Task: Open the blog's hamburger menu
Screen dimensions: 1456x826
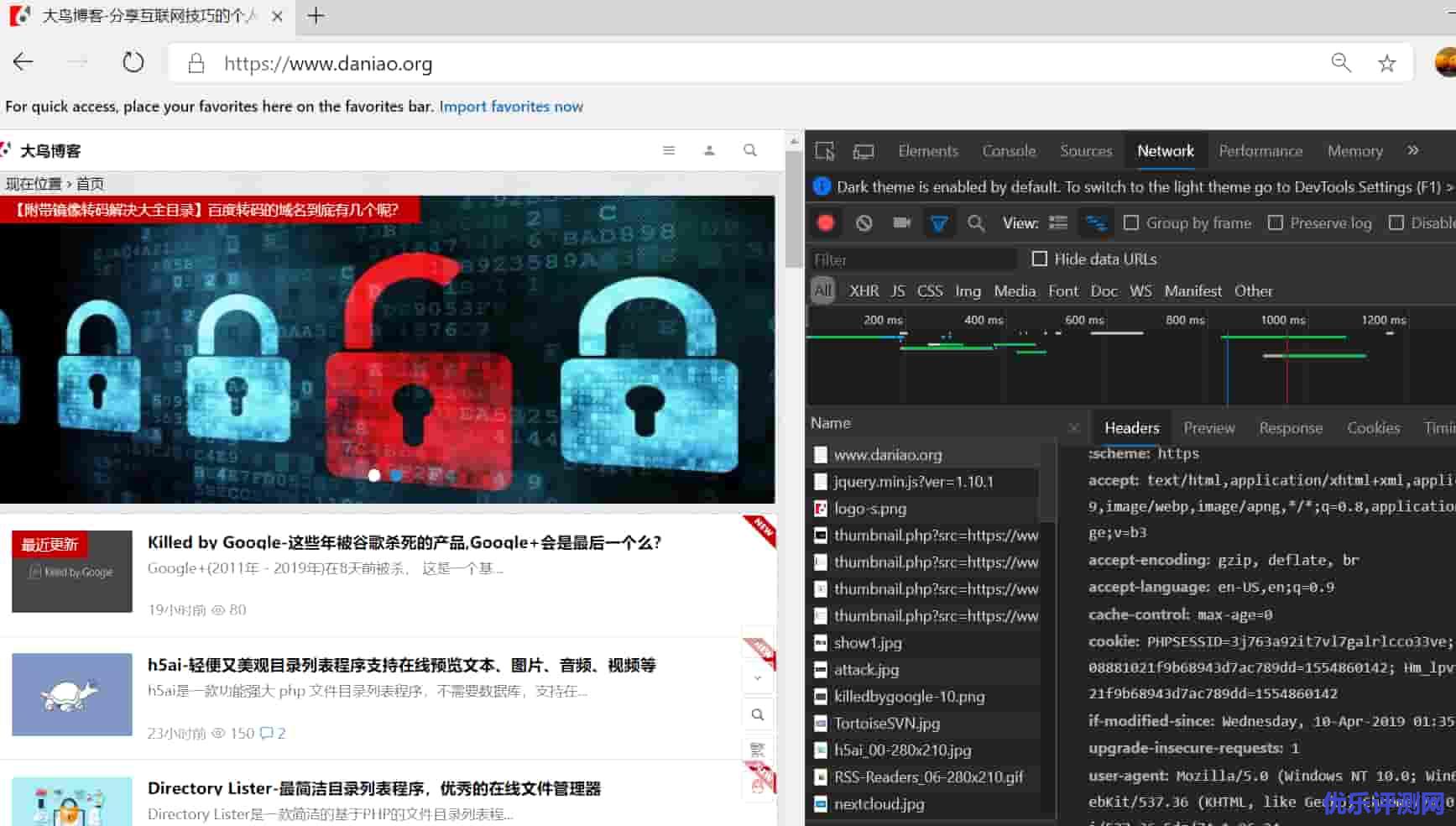Action: pyautogui.click(x=669, y=150)
